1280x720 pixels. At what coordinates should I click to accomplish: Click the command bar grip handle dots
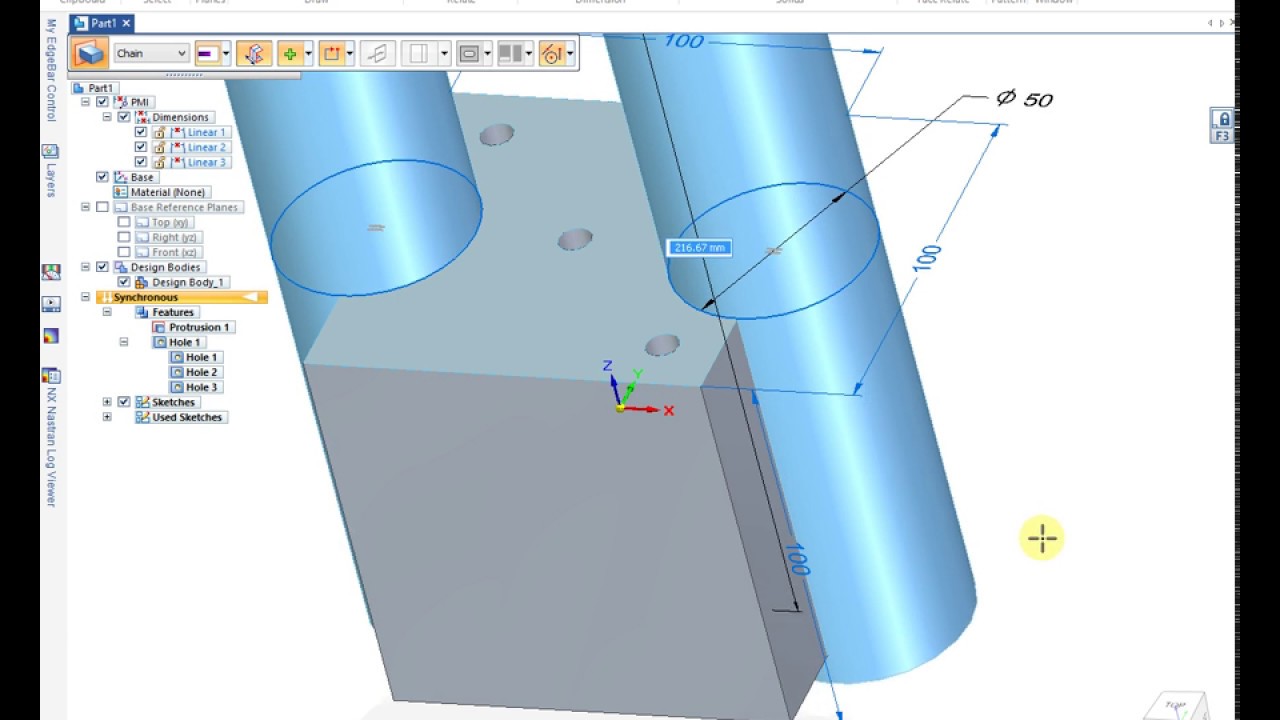pyautogui.click(x=184, y=75)
